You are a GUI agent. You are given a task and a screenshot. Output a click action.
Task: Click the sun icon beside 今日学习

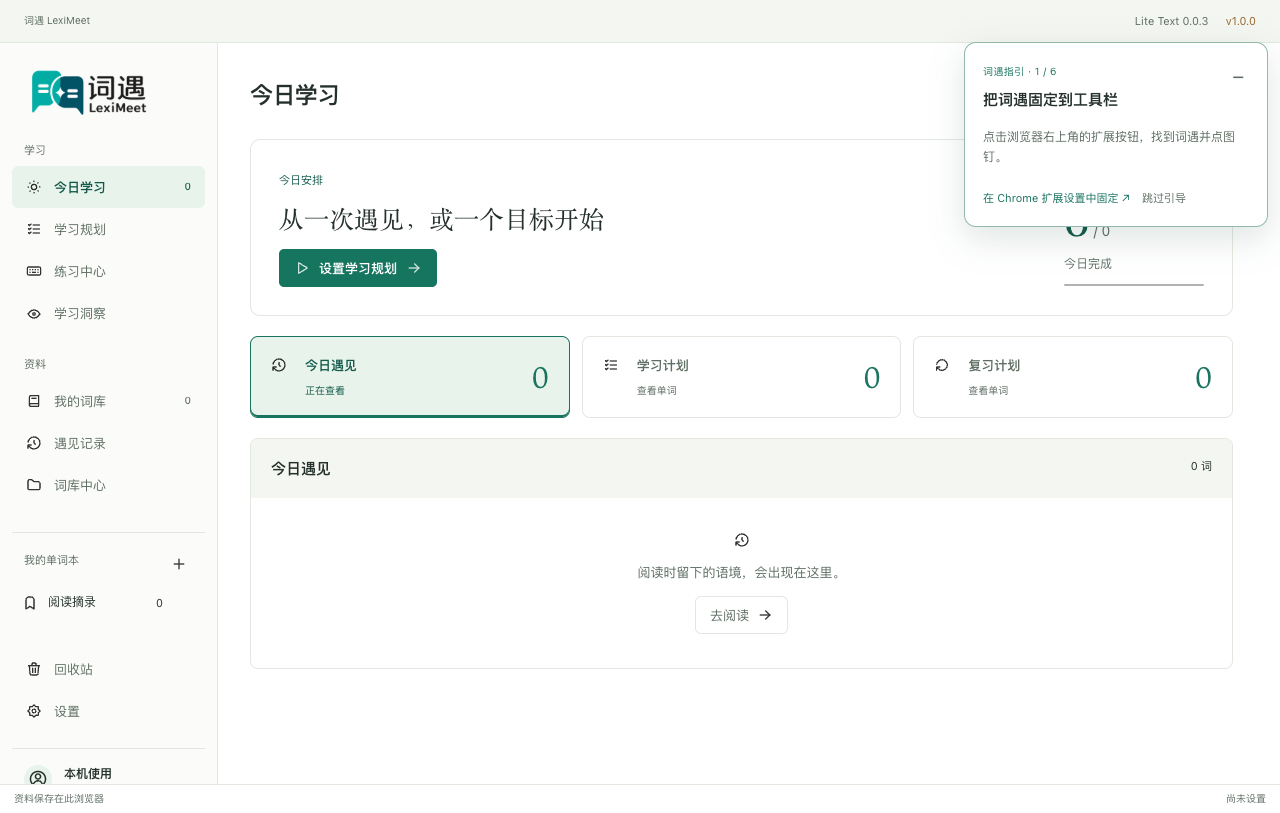pos(34,187)
